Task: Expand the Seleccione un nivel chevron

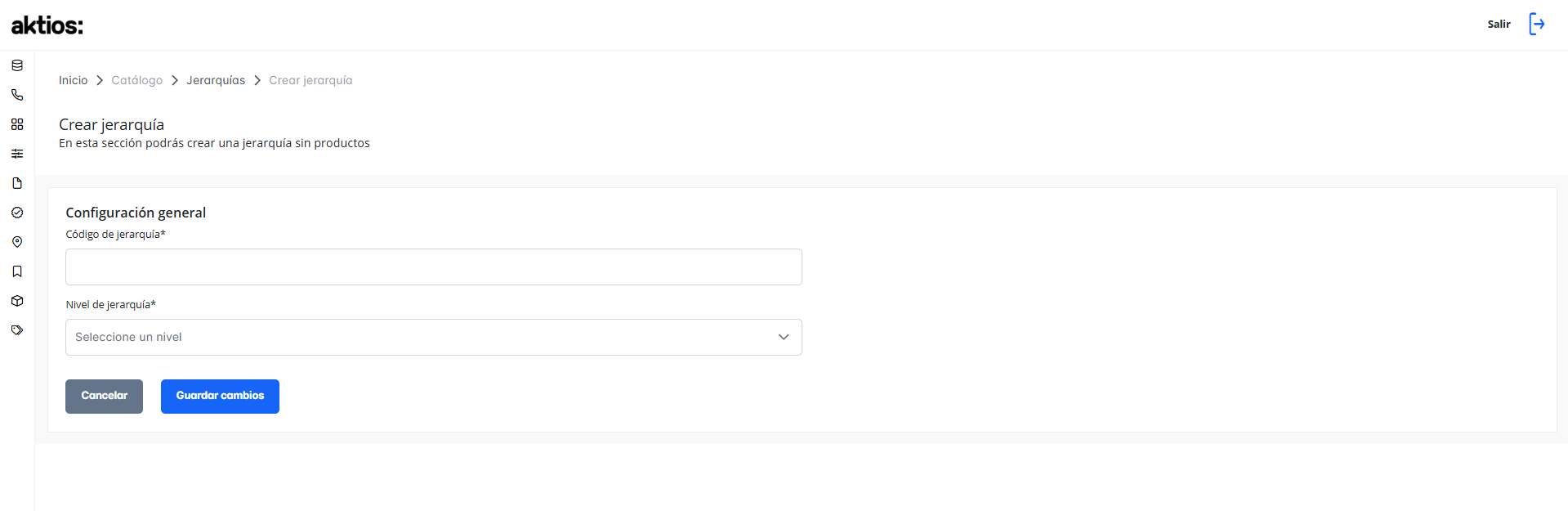Action: tap(784, 337)
